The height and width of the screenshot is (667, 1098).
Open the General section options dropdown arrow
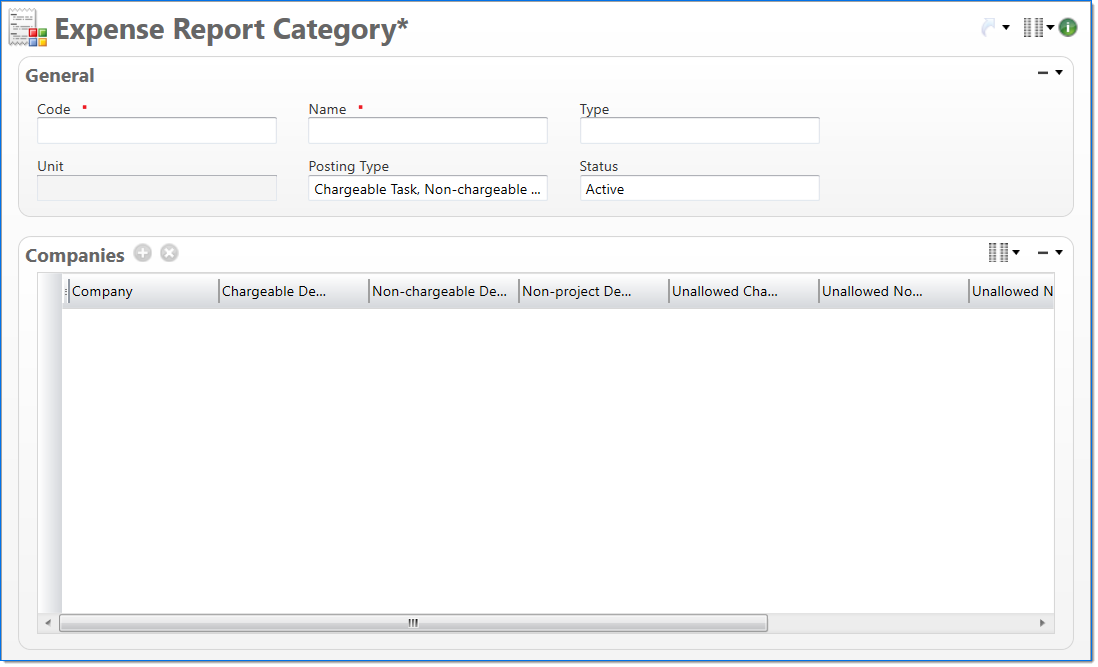point(1059,73)
